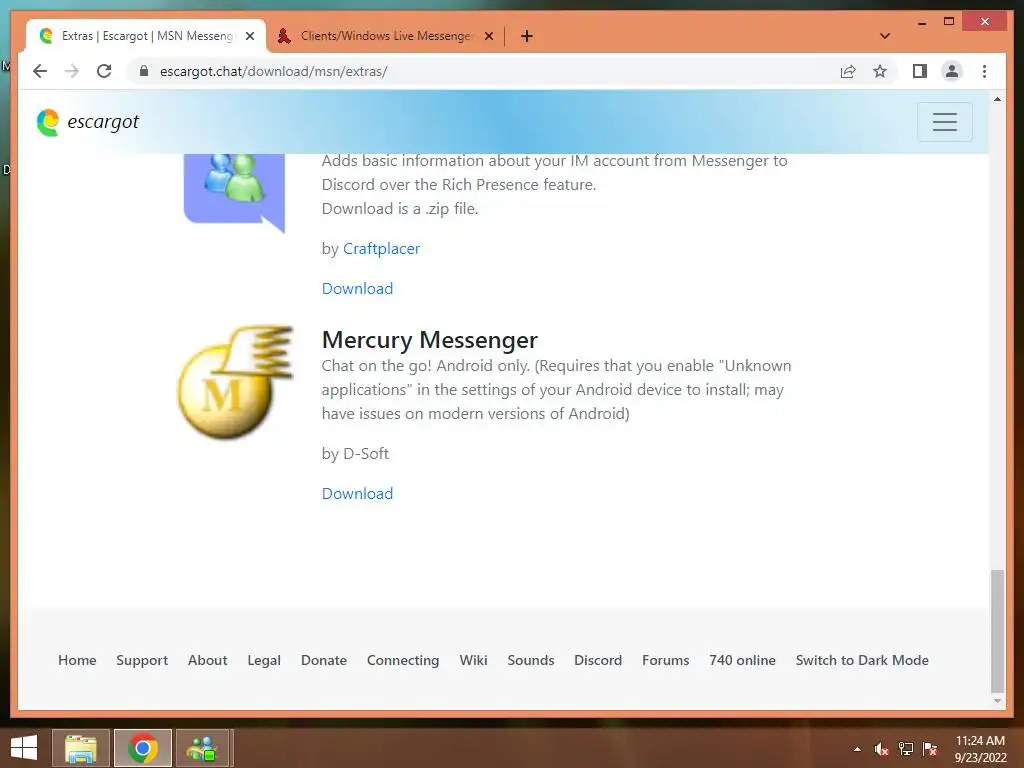Click the Mercury Messenger logo image
1024x768 pixels.
click(x=235, y=382)
